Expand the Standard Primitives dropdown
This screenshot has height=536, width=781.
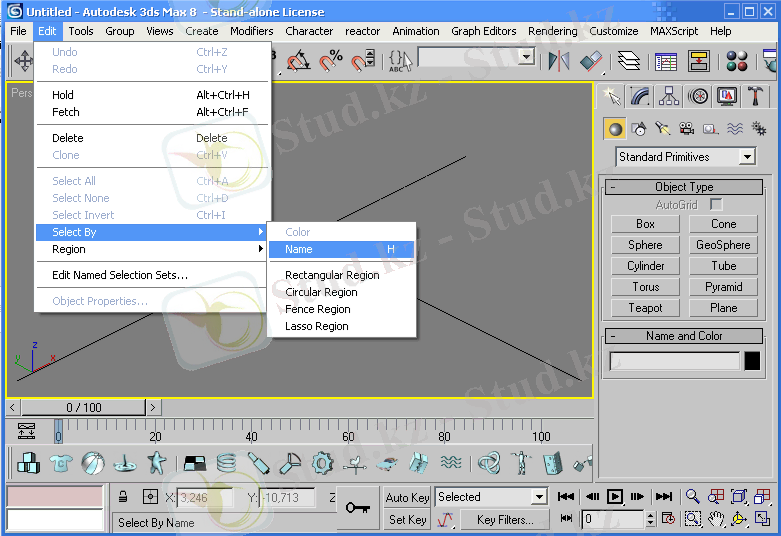[x=747, y=157]
